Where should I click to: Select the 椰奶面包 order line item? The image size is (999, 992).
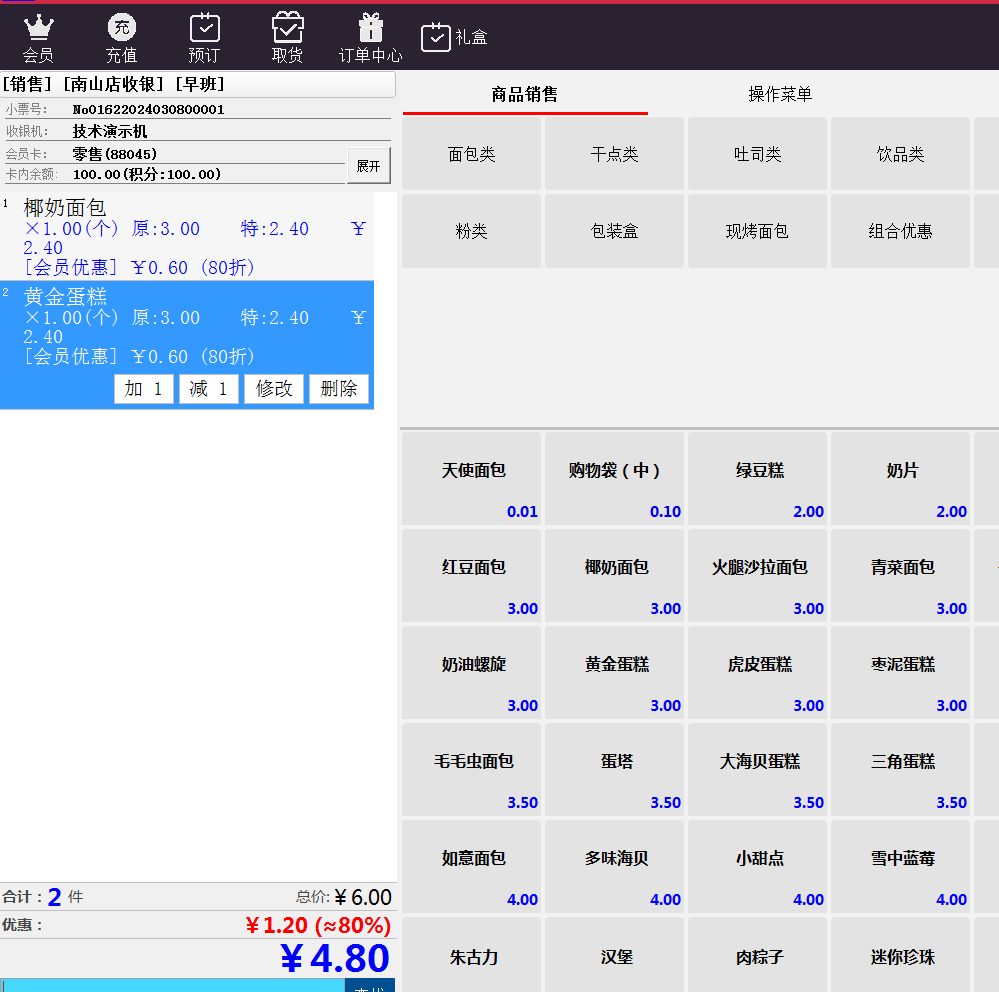(x=187, y=237)
